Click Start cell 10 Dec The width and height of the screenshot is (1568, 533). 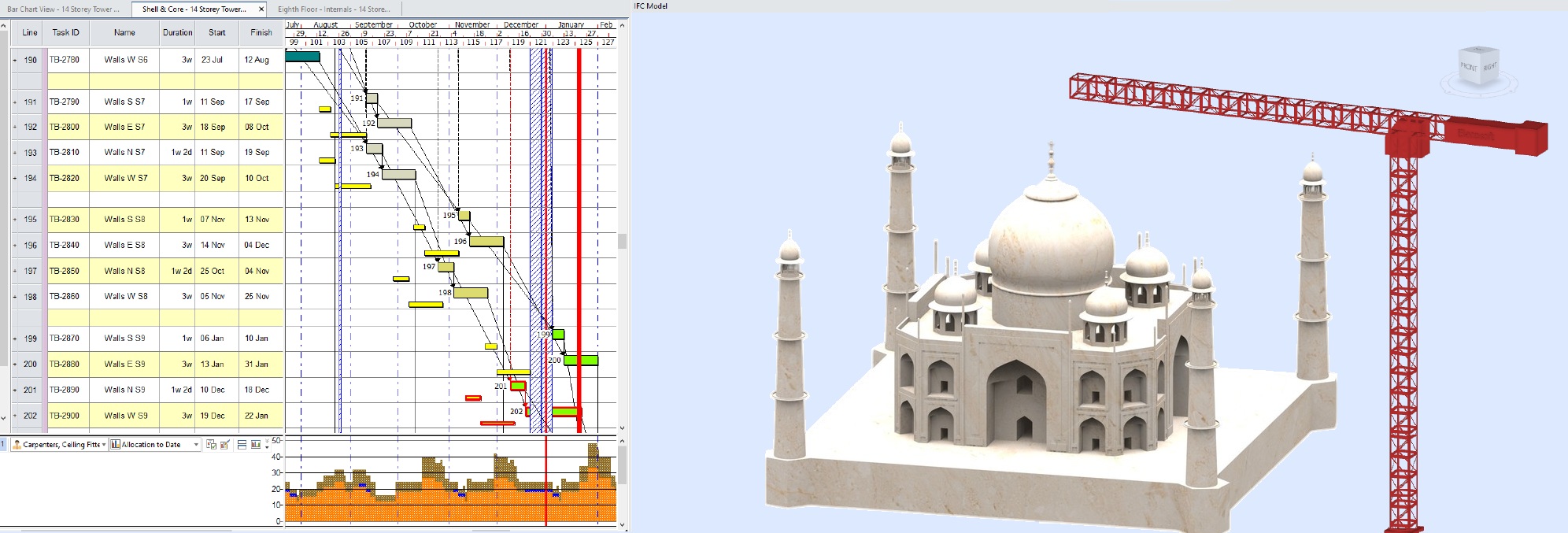tap(217, 390)
